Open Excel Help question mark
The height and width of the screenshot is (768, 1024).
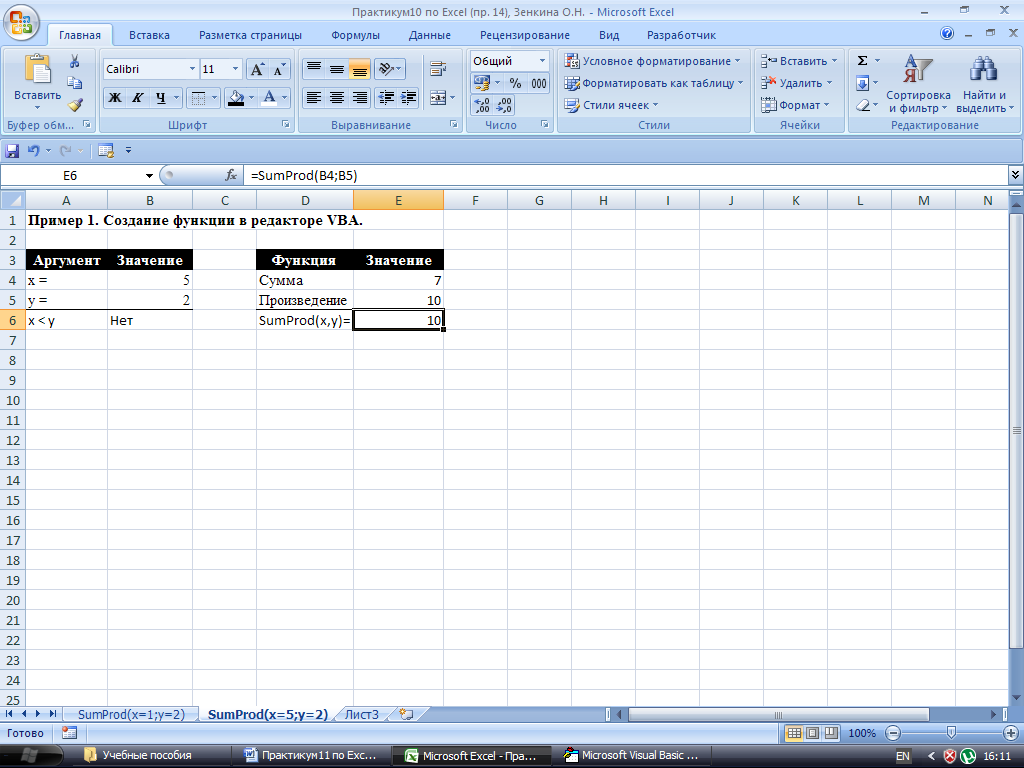pos(947,34)
